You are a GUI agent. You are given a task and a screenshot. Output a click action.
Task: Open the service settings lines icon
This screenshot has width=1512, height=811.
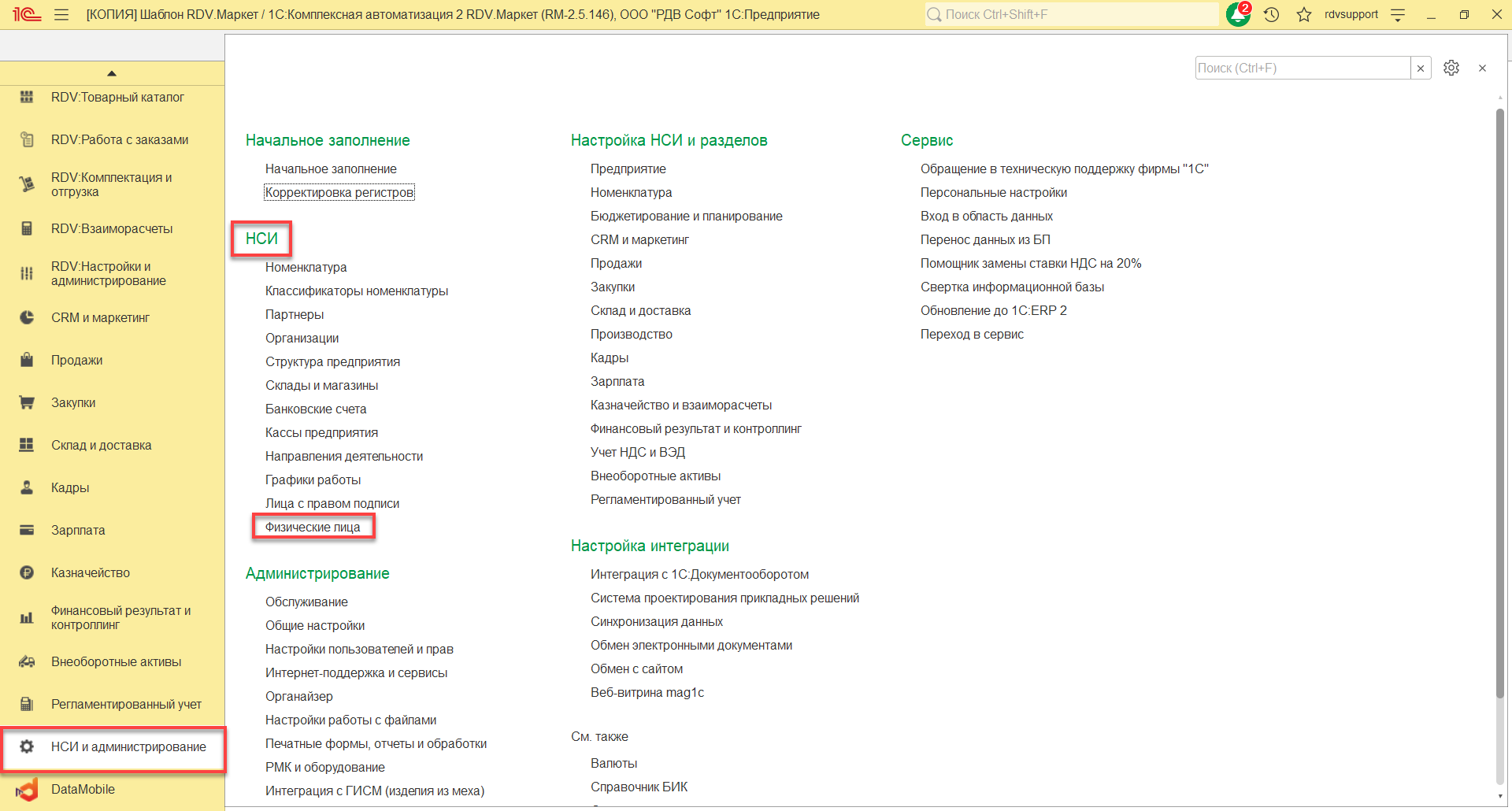coord(1399,14)
